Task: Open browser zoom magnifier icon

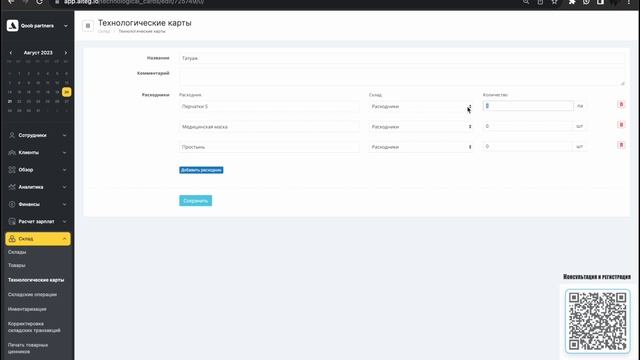Action: [526, 2]
